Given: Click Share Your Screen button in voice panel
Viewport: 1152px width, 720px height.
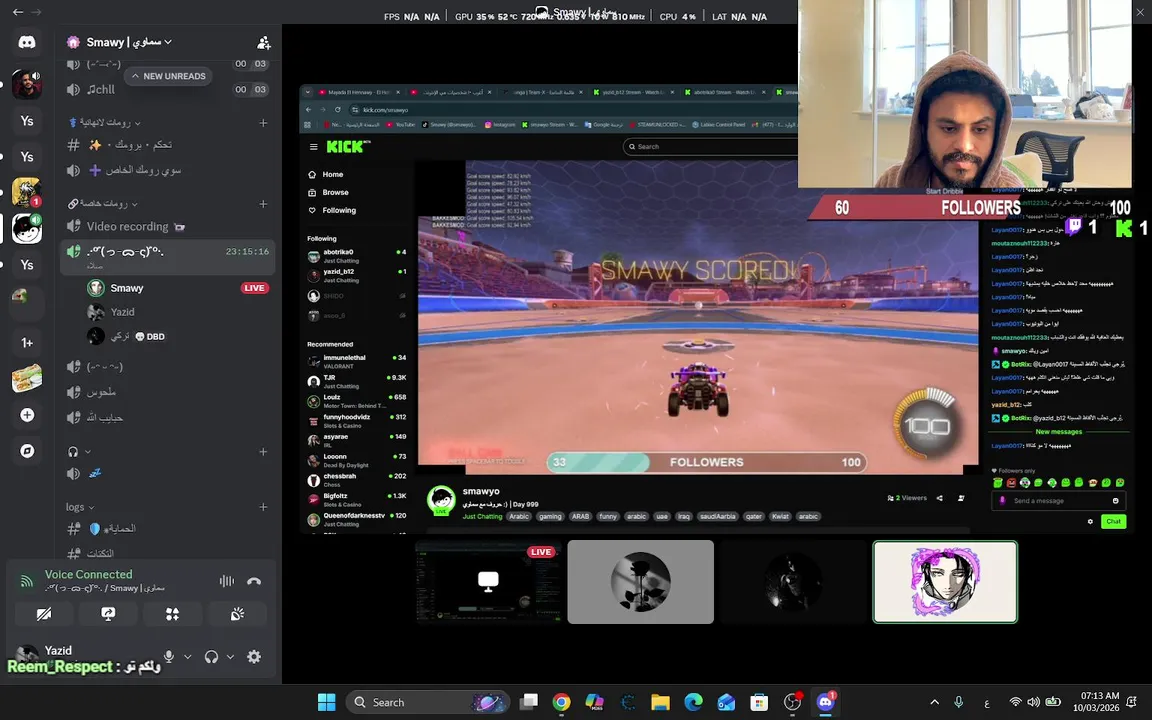Looking at the screenshot, I should tap(108, 614).
